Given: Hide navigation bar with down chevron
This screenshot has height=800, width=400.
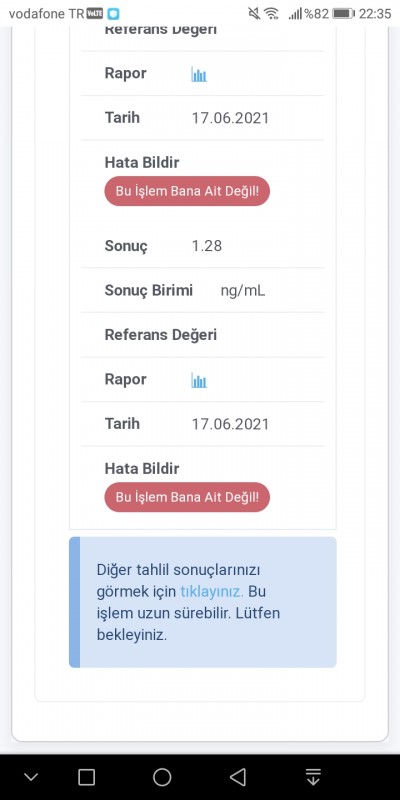Looking at the screenshot, I should 31,777.
